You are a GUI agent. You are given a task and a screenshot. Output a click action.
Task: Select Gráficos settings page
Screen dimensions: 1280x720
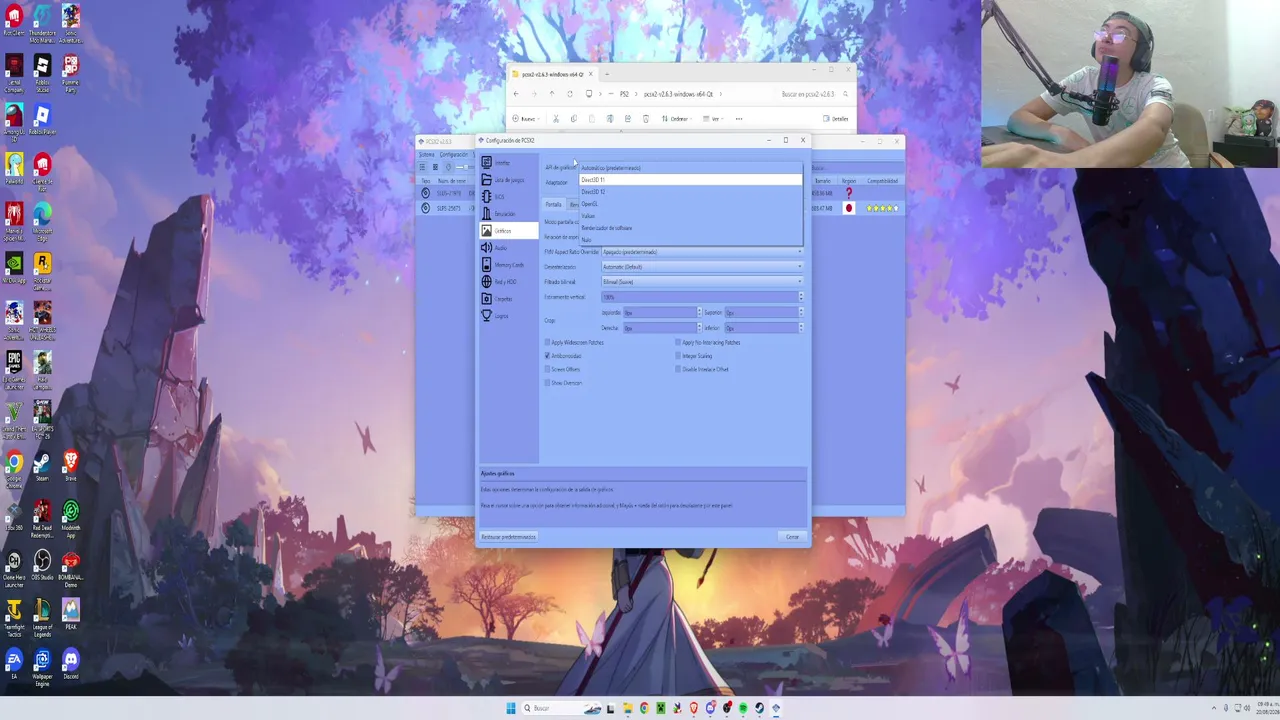508,231
